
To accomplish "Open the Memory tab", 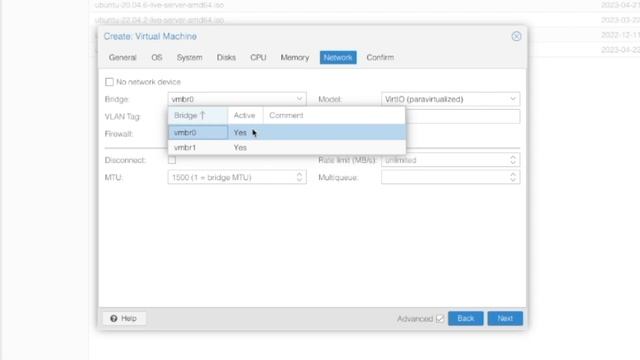I will (295, 58).
